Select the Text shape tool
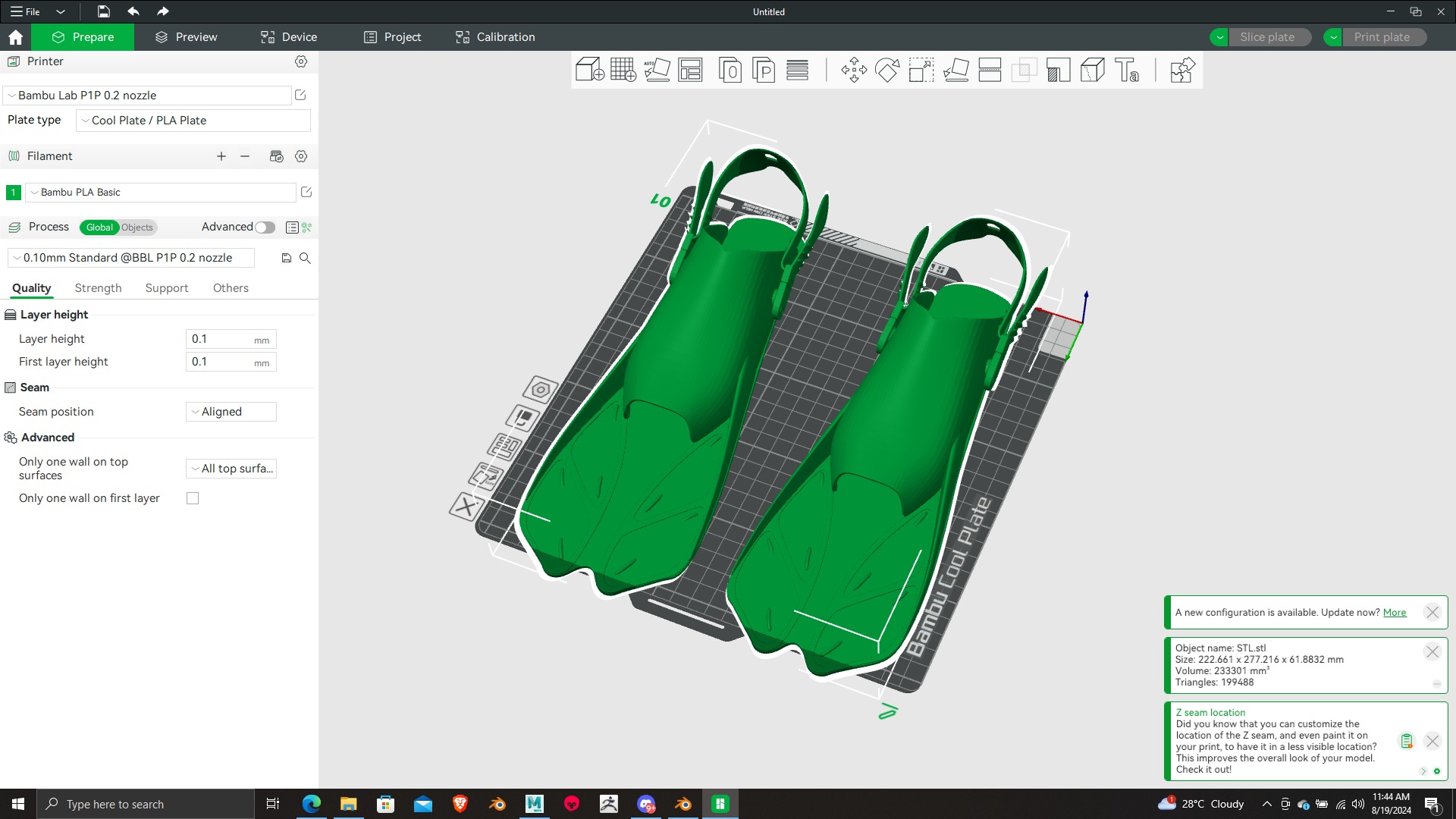 pos(1127,70)
